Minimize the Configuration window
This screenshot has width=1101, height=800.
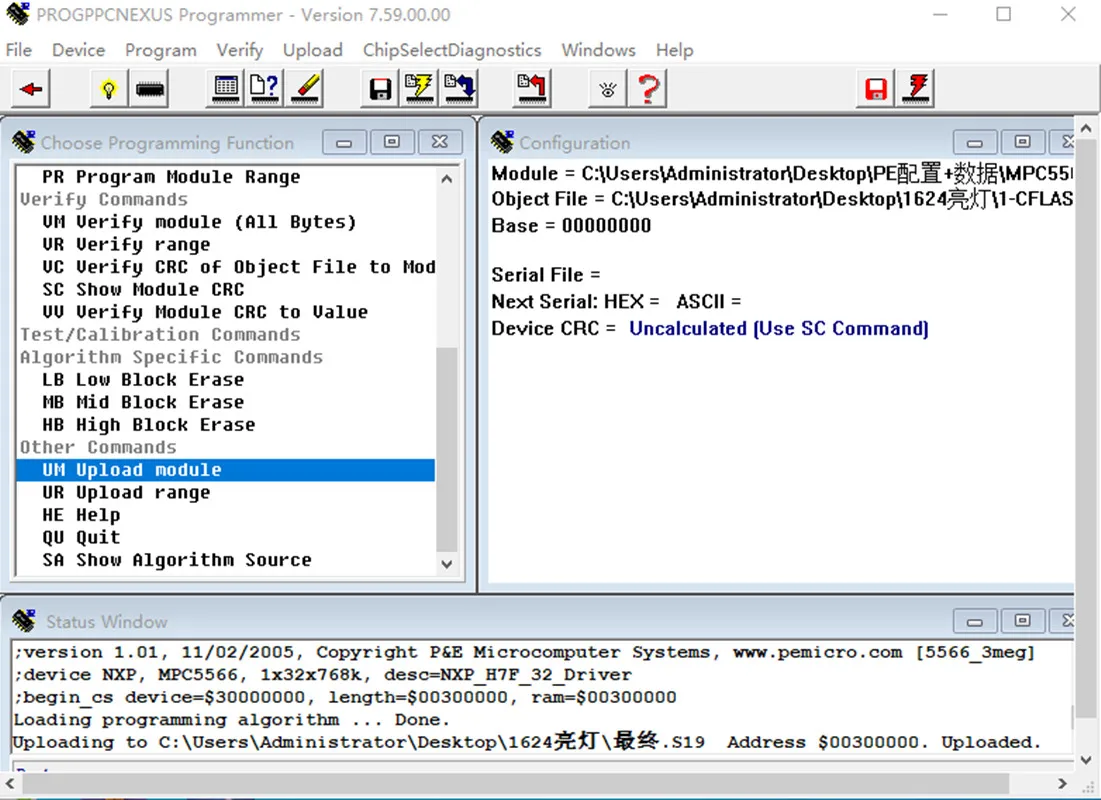(975, 143)
